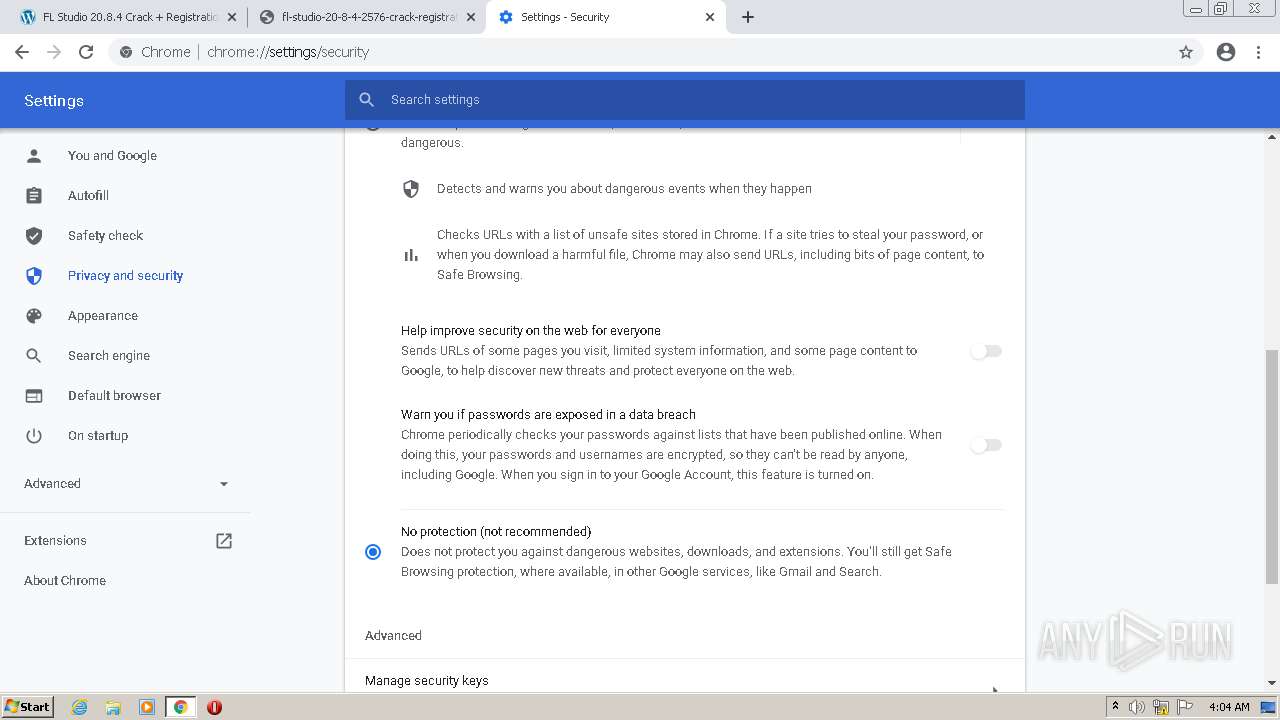Click the Safety check shield icon
The width and height of the screenshot is (1280, 720).
pos(34,236)
